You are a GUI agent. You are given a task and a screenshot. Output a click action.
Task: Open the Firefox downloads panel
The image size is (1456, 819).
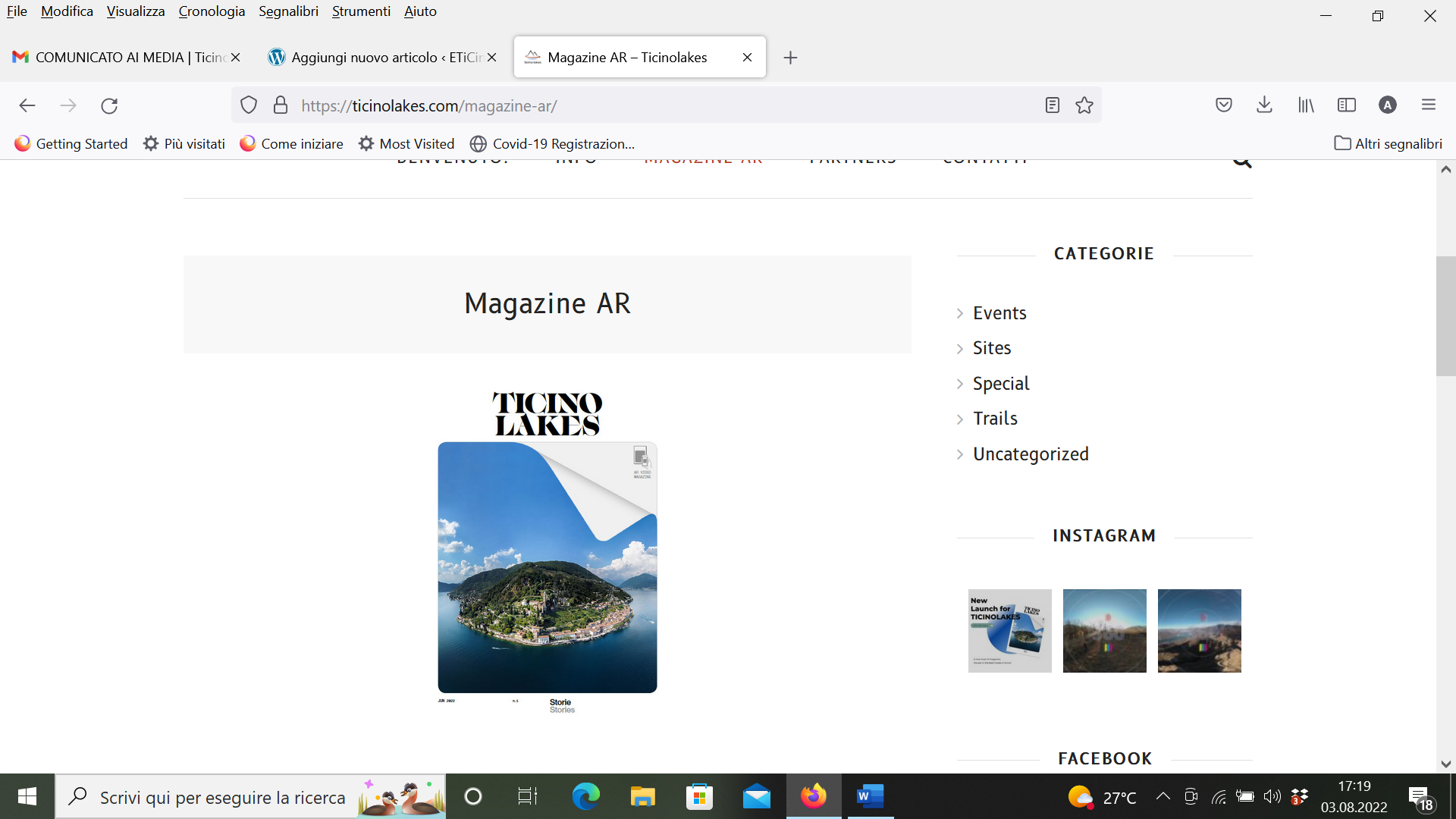(1264, 105)
